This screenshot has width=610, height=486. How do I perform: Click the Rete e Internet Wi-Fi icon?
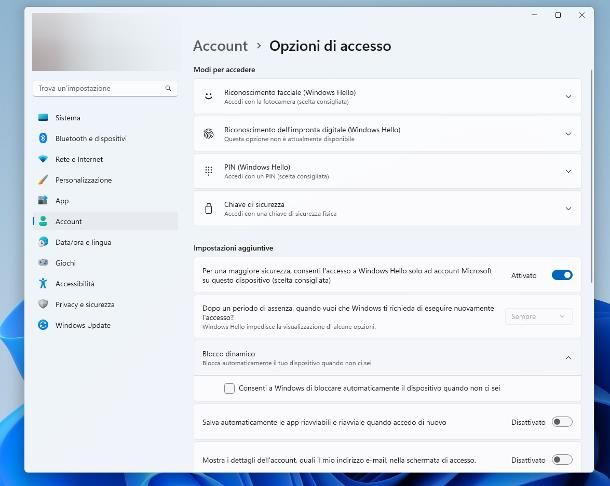43,159
